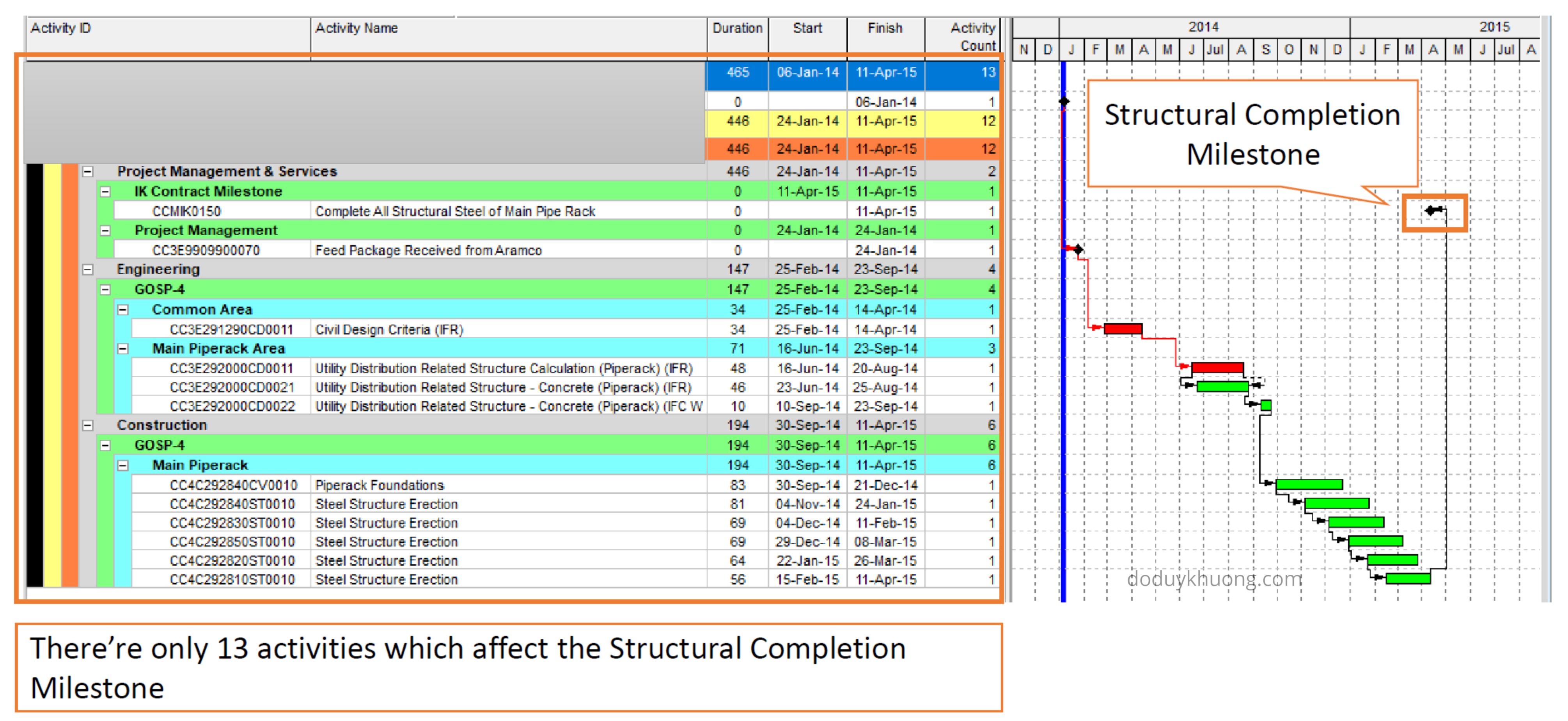The height and width of the screenshot is (721, 1568).
Task: Collapse the Common Area group
Action: pyautogui.click(x=123, y=309)
